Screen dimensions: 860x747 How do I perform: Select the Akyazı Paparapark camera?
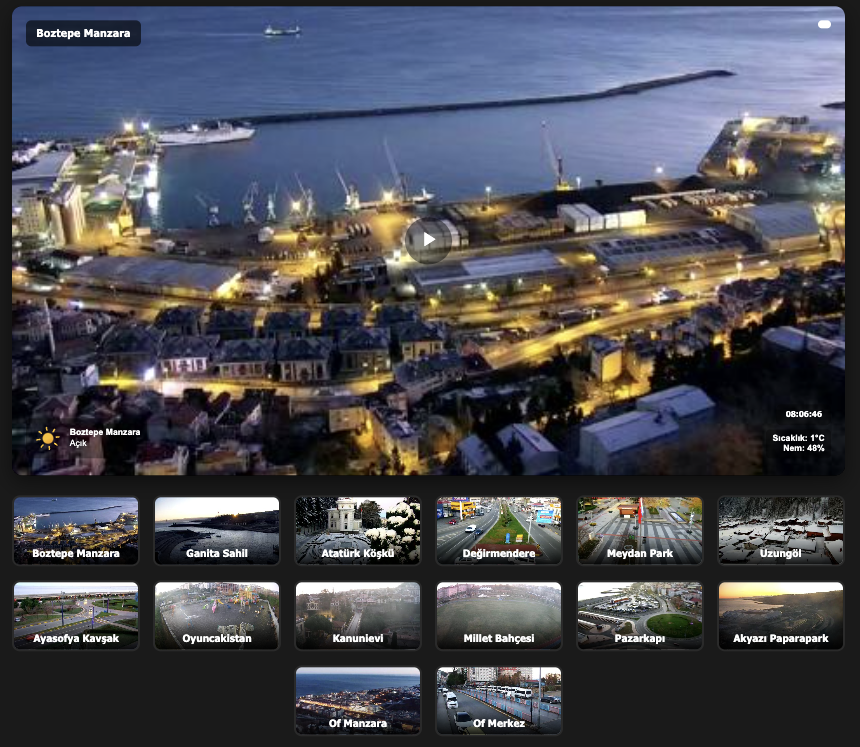[781, 616]
